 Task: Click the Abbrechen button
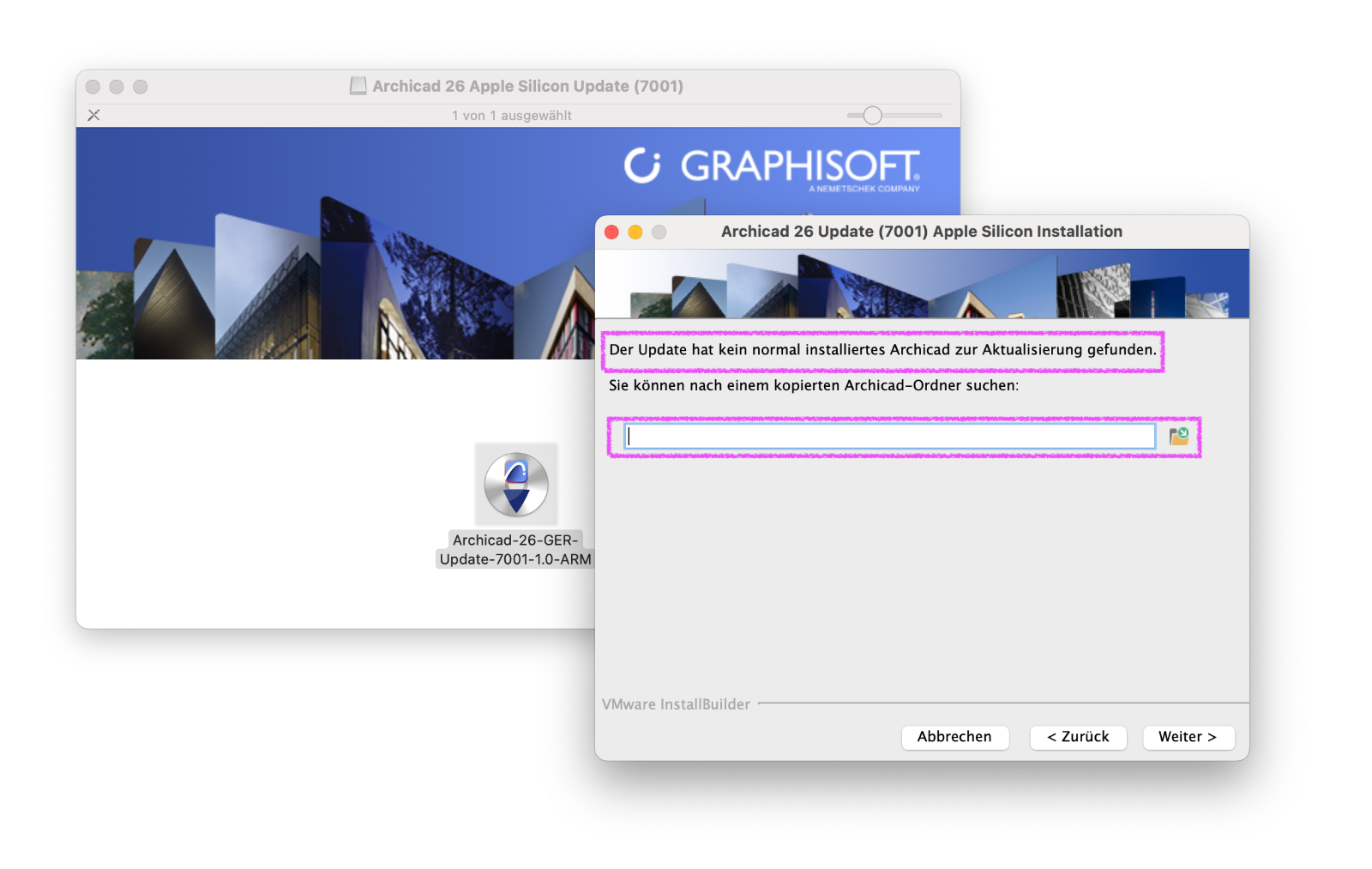[954, 737]
